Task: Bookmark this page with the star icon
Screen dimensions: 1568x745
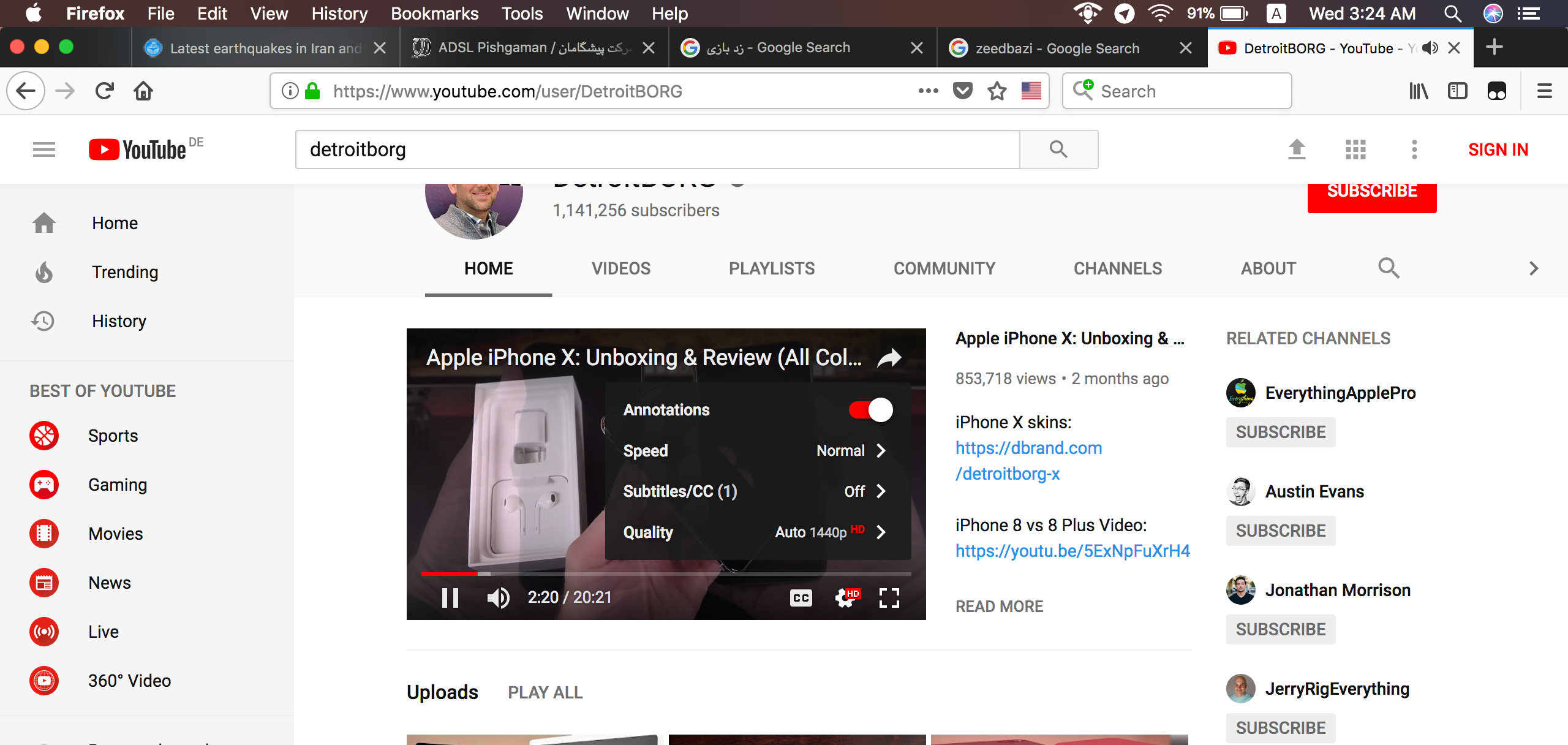Action: pos(997,91)
